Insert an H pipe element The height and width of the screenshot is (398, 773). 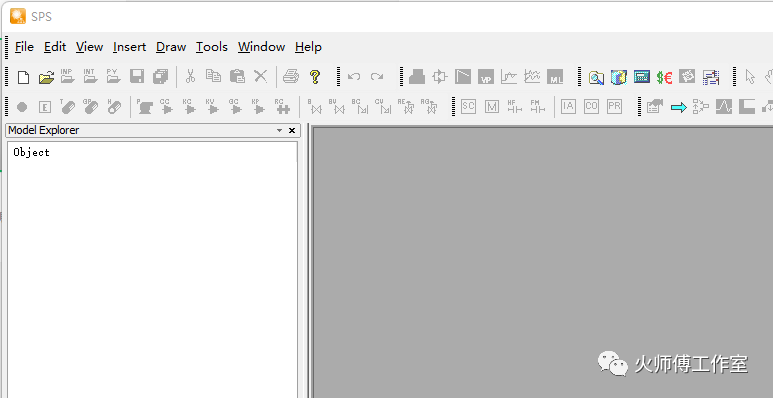click(x=114, y=106)
